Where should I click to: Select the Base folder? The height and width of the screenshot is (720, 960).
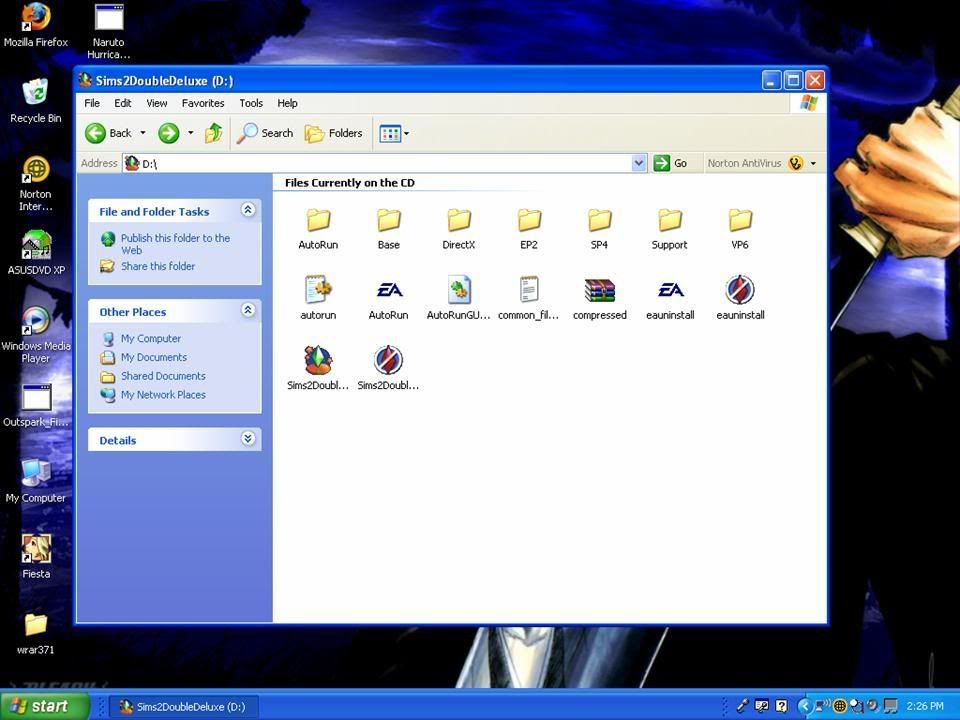[389, 229]
